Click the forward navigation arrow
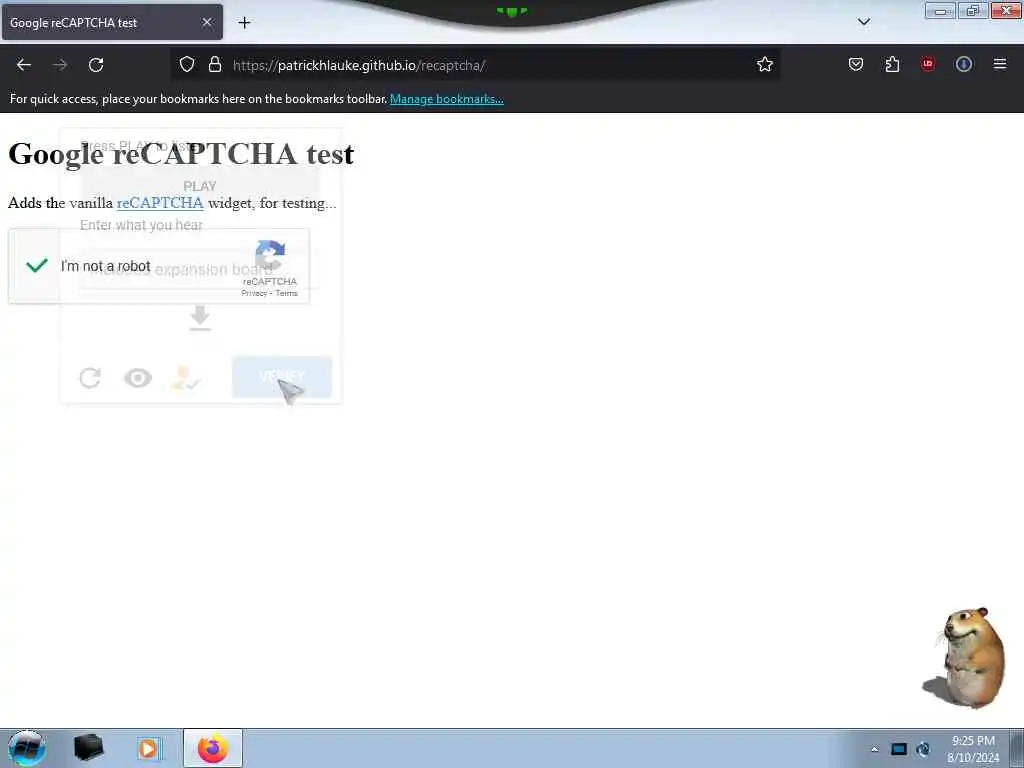 tap(60, 65)
